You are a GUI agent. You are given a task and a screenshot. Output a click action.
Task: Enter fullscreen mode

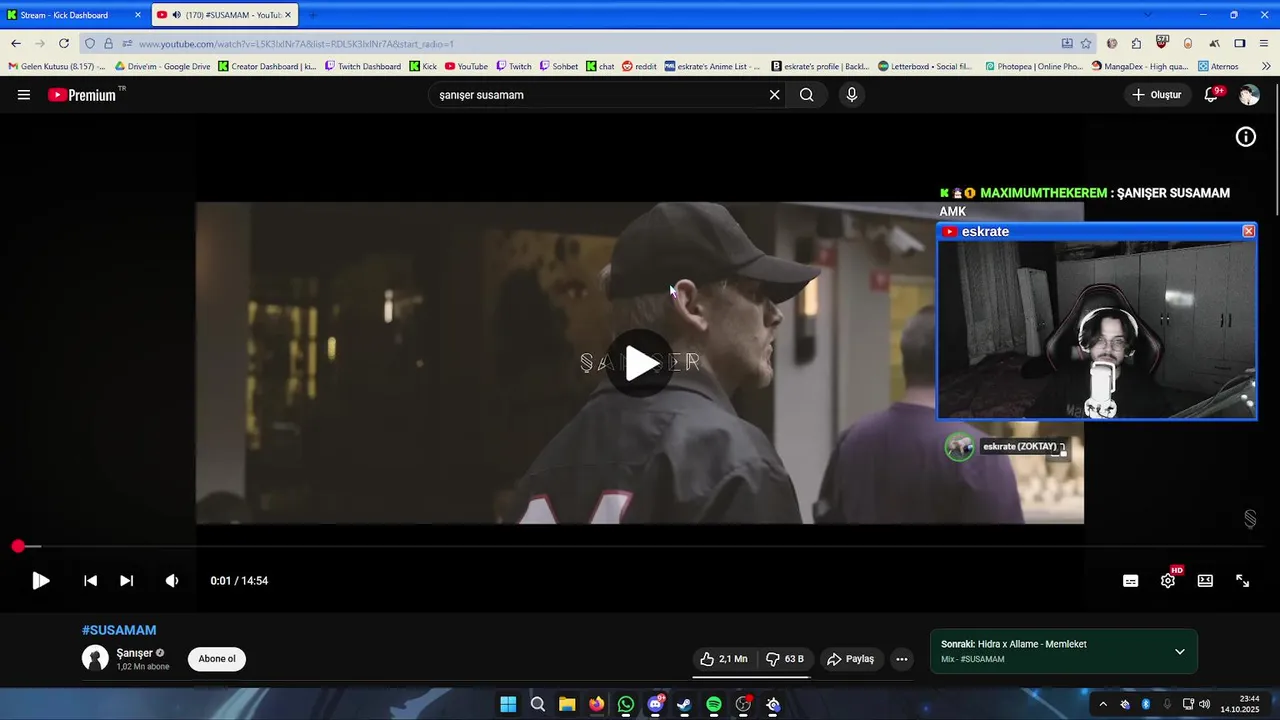point(1243,581)
